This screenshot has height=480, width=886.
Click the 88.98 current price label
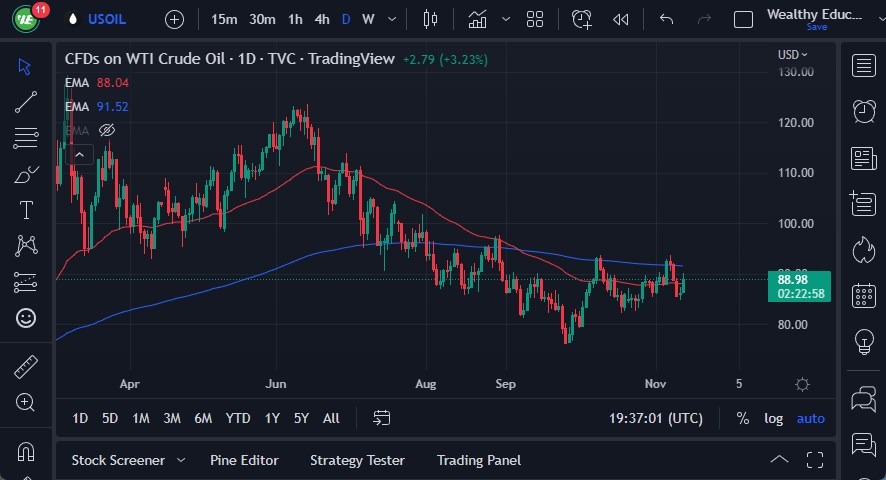(799, 279)
